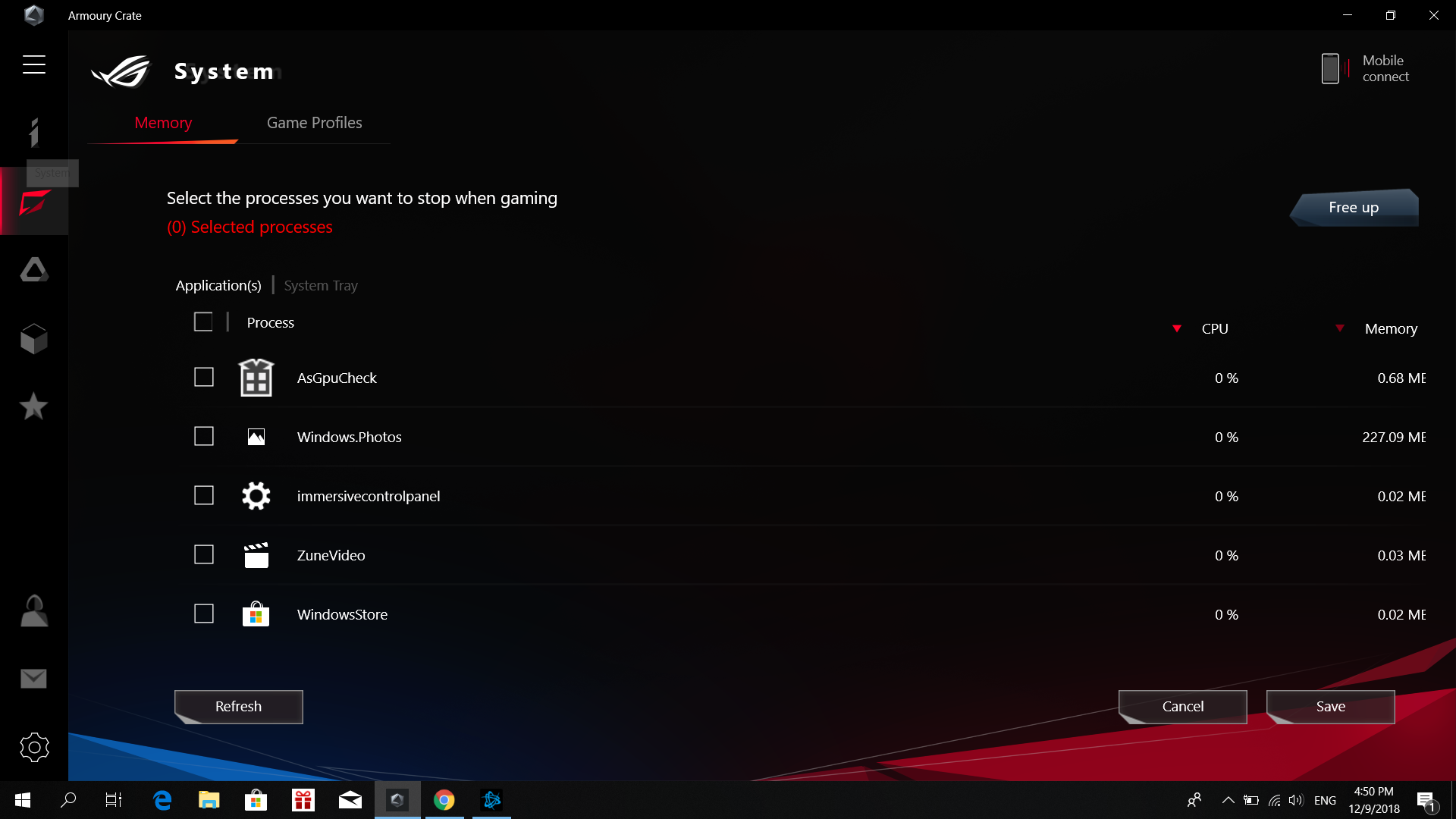
Task: Open the Aura lighting sidebar icon
Action: pyautogui.click(x=34, y=269)
